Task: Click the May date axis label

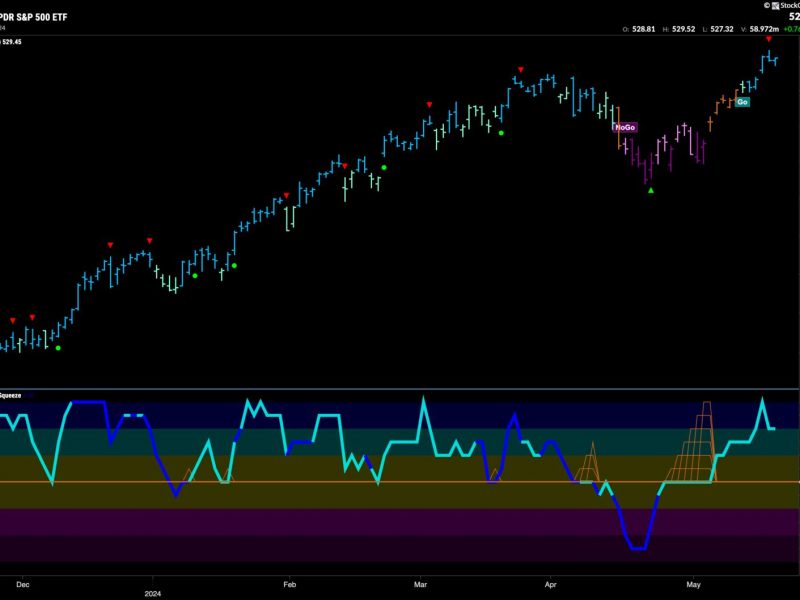Action: point(693,585)
